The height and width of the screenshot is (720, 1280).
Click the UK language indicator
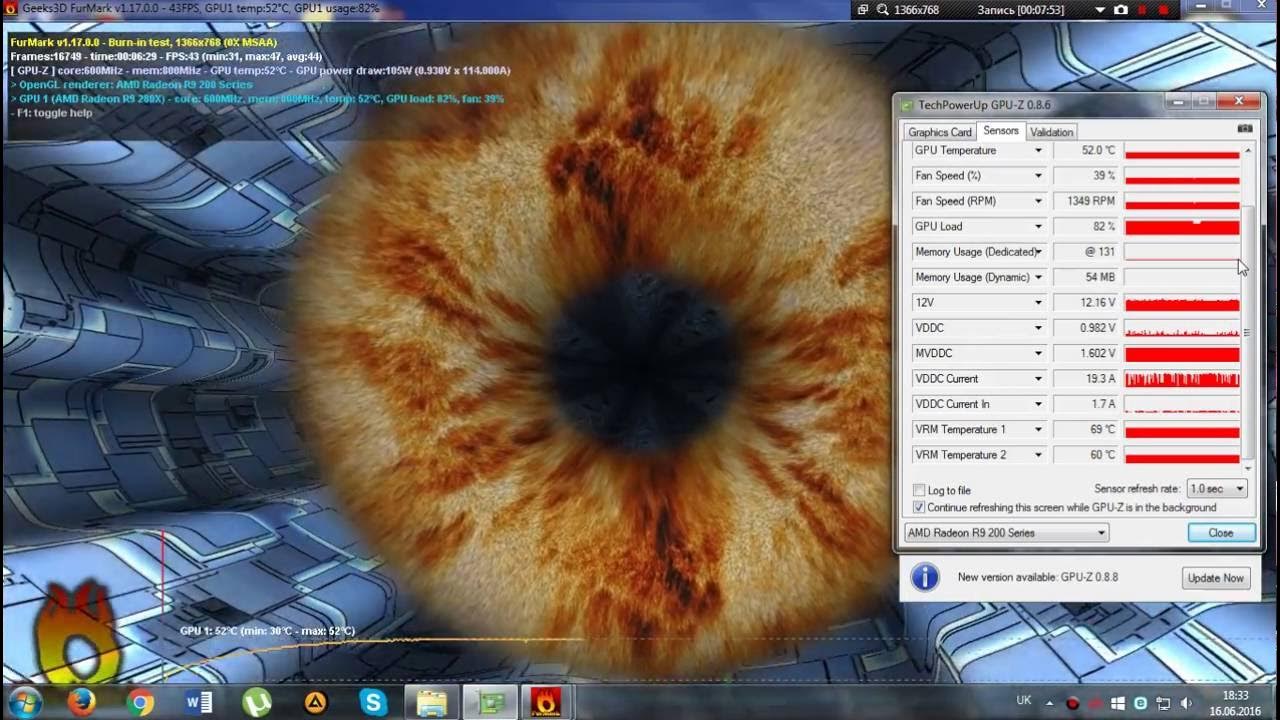[x=1024, y=700]
